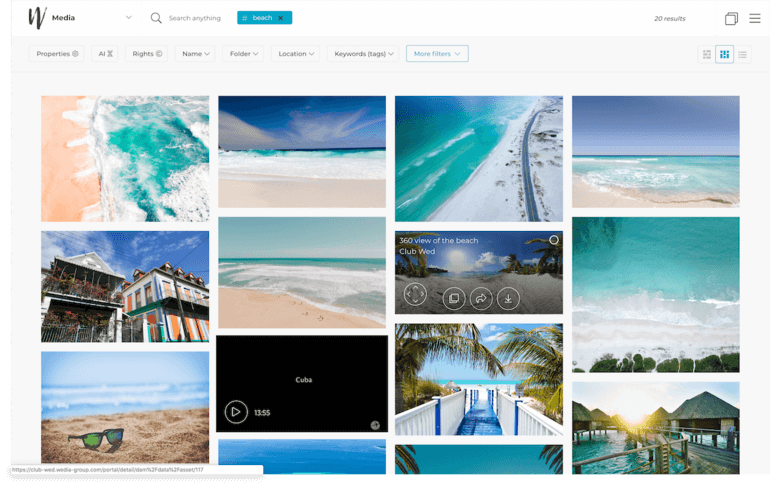Viewport: 770px width, 487px height.
Task: Expand the Name filter dropdown
Action: click(195, 54)
